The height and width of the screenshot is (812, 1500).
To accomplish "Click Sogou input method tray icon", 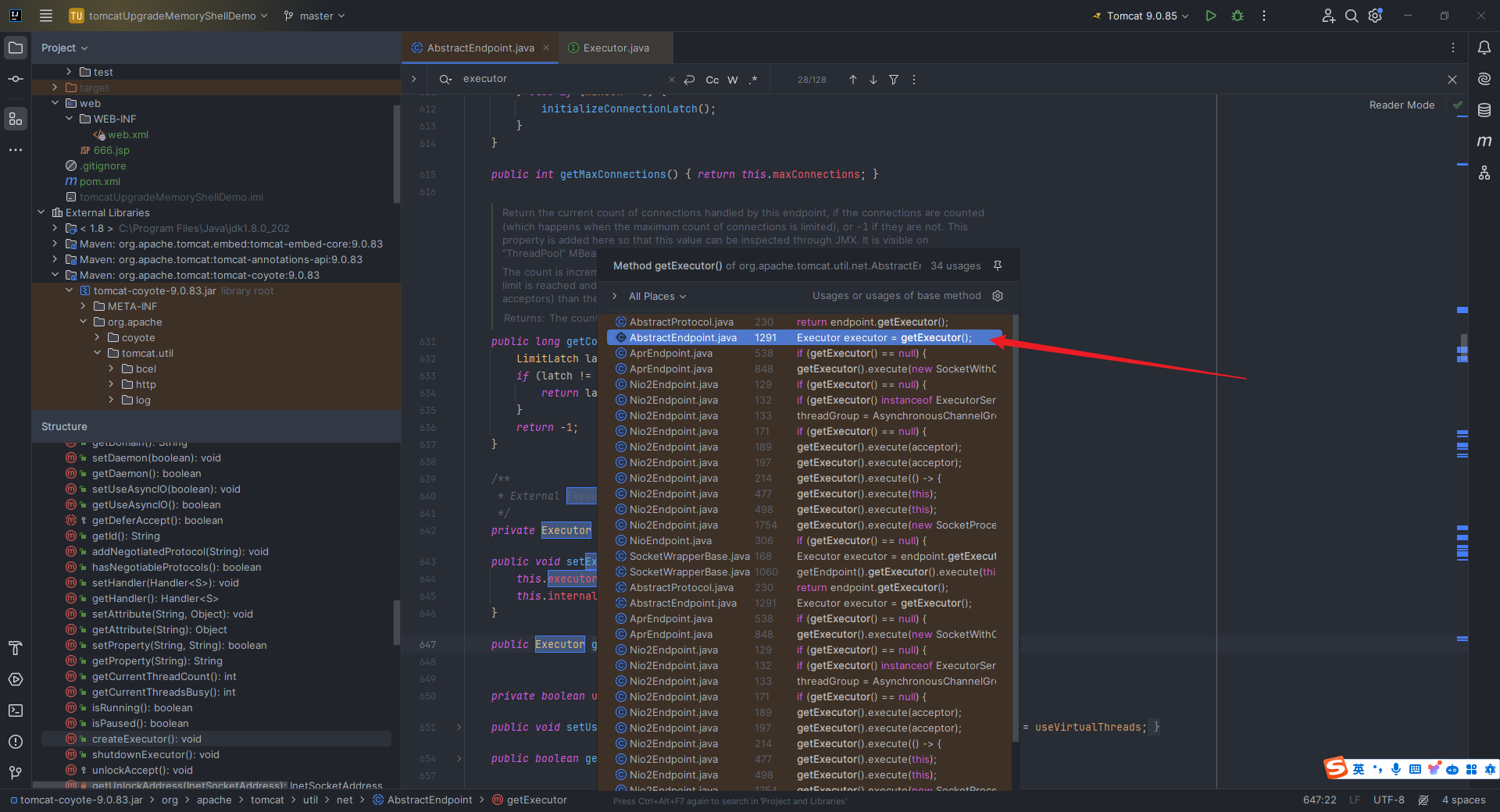I will (1335, 768).
